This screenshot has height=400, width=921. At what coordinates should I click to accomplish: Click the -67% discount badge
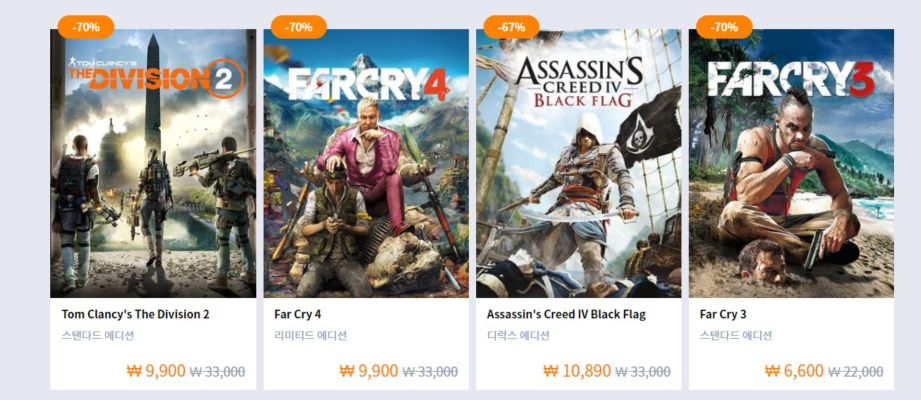(511, 27)
